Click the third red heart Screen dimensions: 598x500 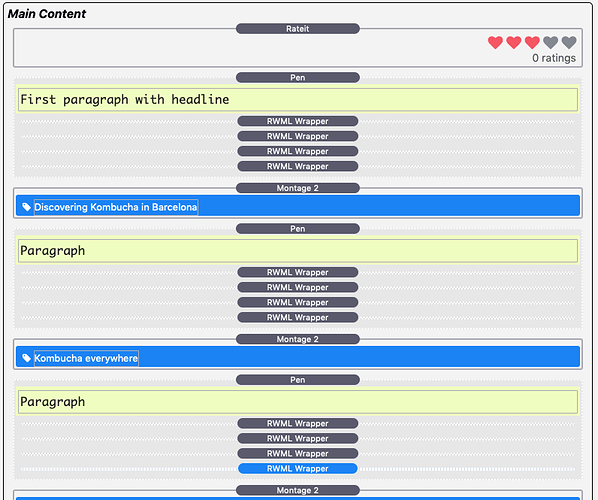[x=532, y=42]
